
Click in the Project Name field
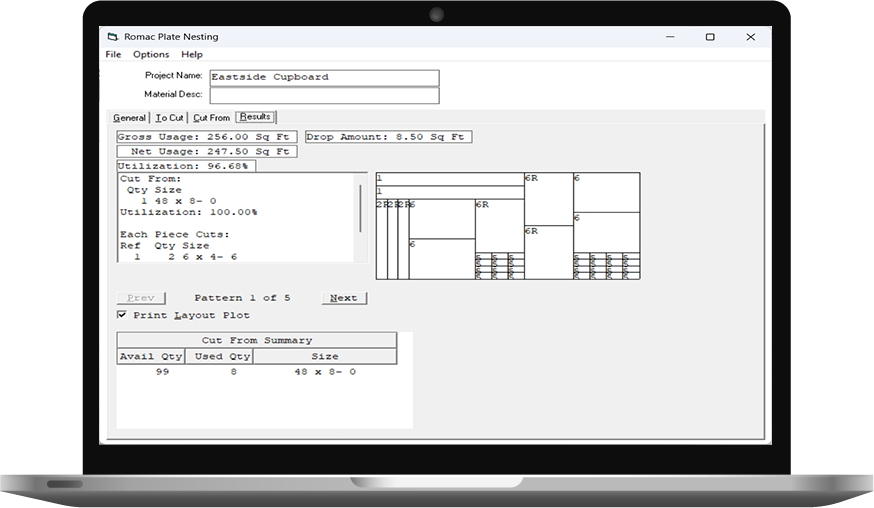coord(323,77)
